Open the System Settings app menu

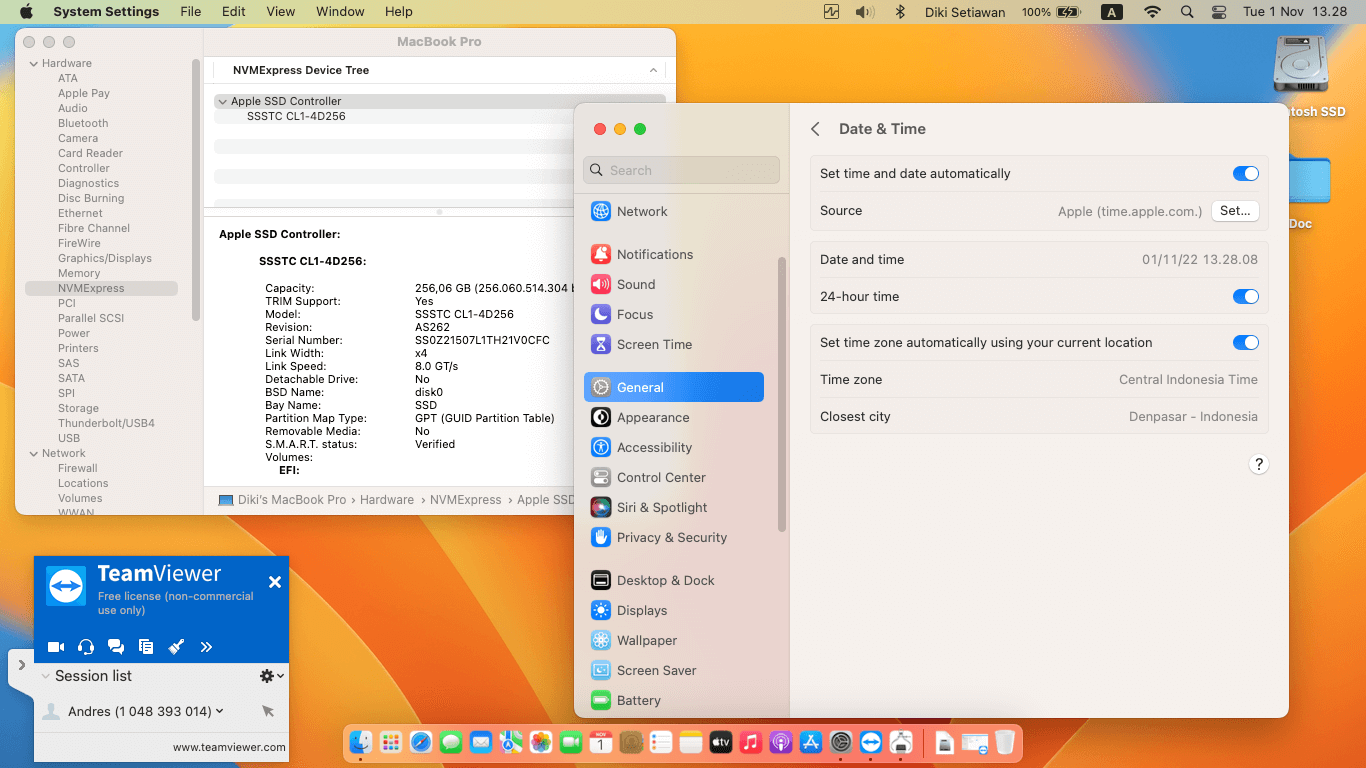(x=106, y=12)
